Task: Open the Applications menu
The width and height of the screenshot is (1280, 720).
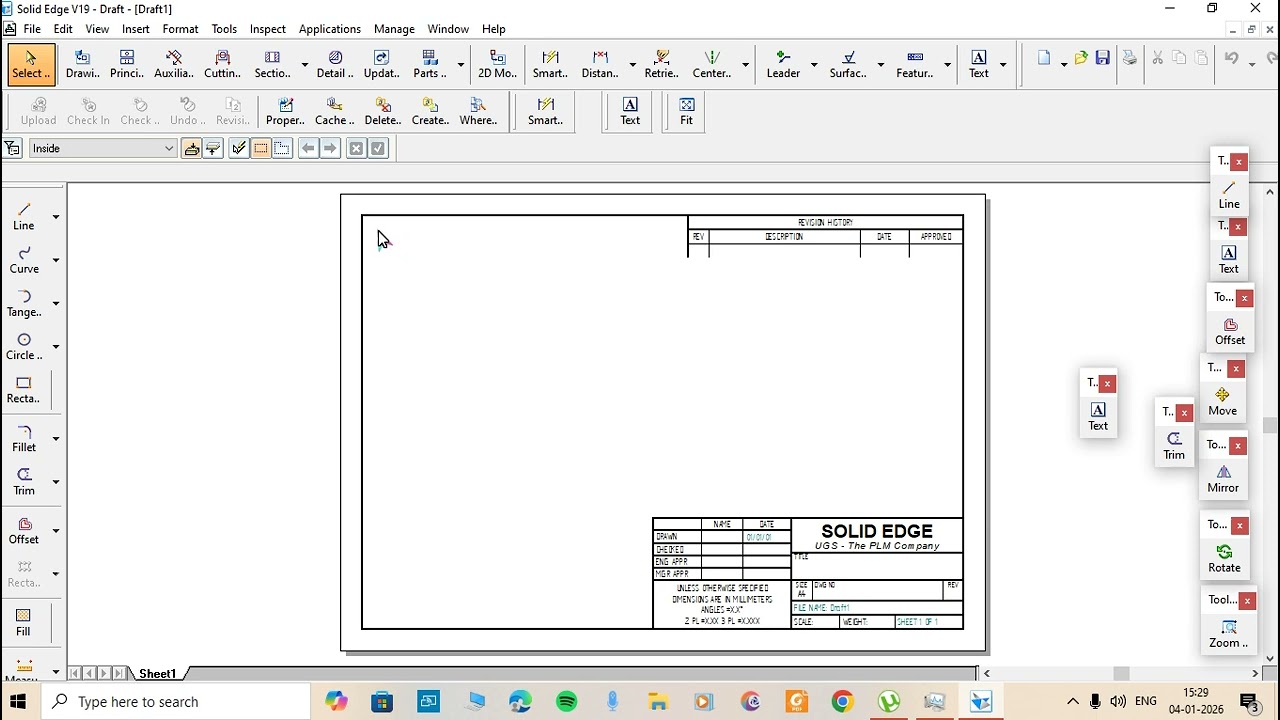Action: [329, 29]
